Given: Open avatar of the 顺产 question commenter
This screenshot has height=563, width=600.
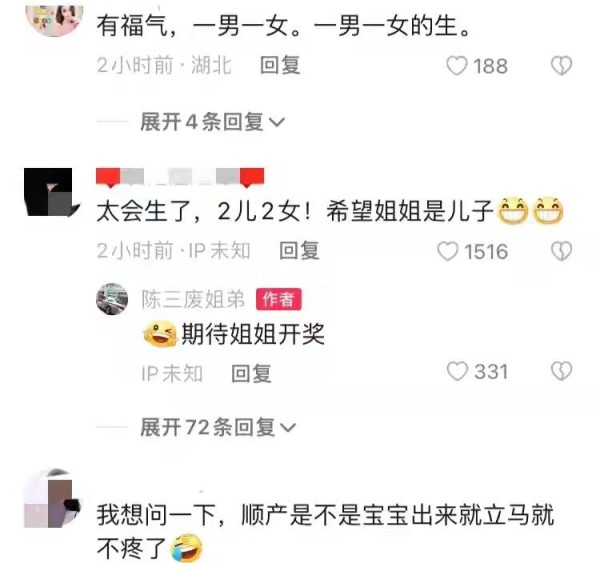Looking at the screenshot, I should click(x=52, y=498).
